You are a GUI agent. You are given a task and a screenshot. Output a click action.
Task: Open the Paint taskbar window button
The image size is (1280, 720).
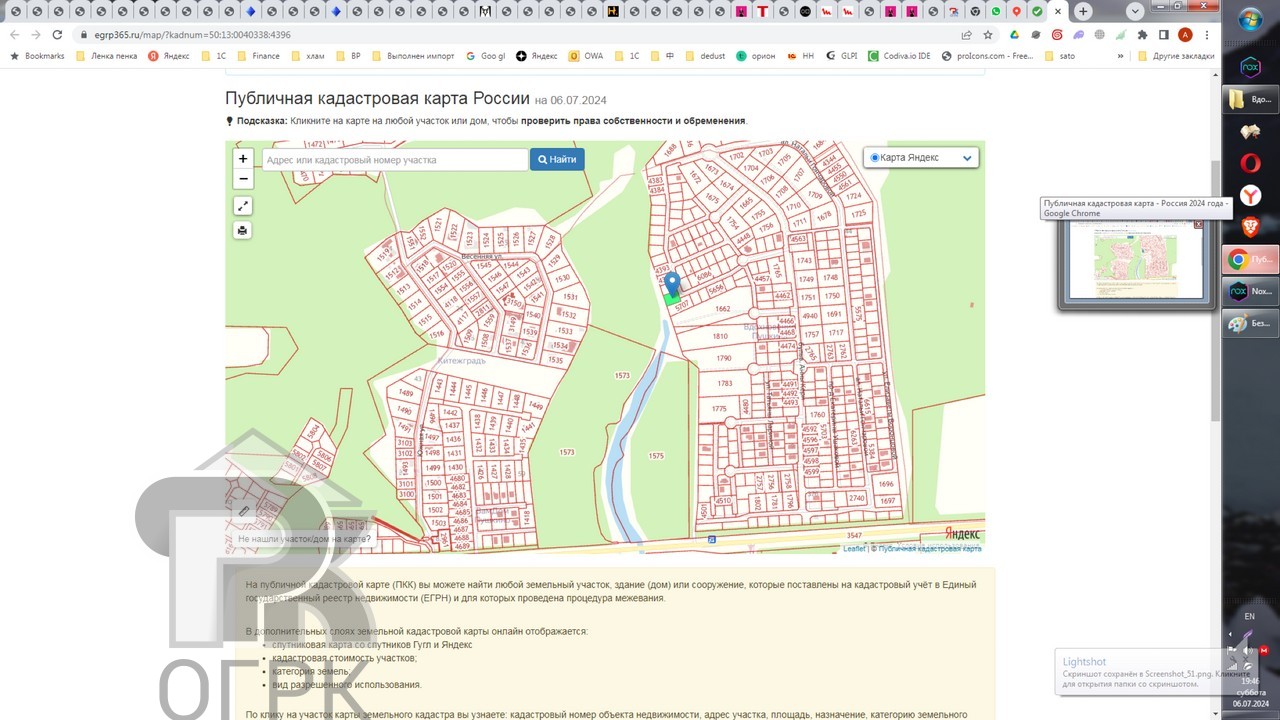[x=1250, y=323]
